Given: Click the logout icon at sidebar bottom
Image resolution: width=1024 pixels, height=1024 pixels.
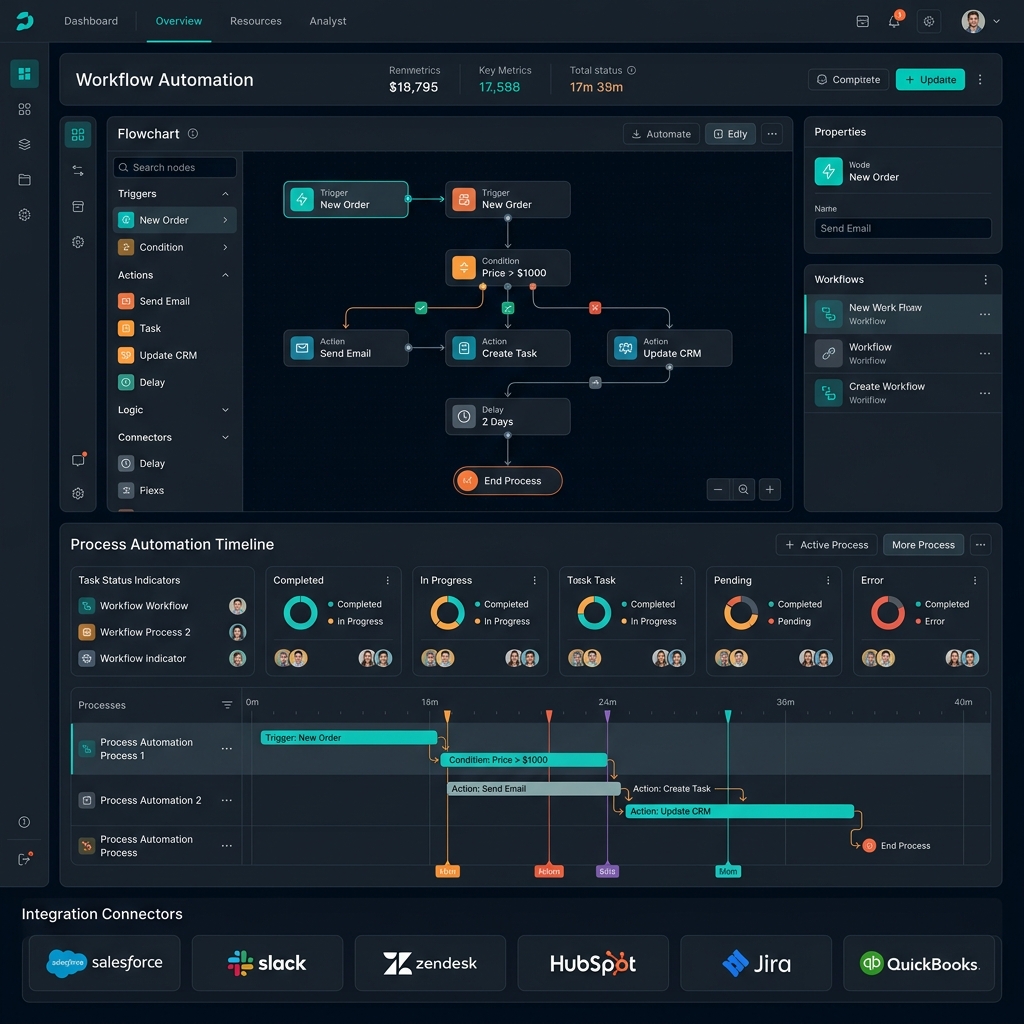Looking at the screenshot, I should click(24, 859).
